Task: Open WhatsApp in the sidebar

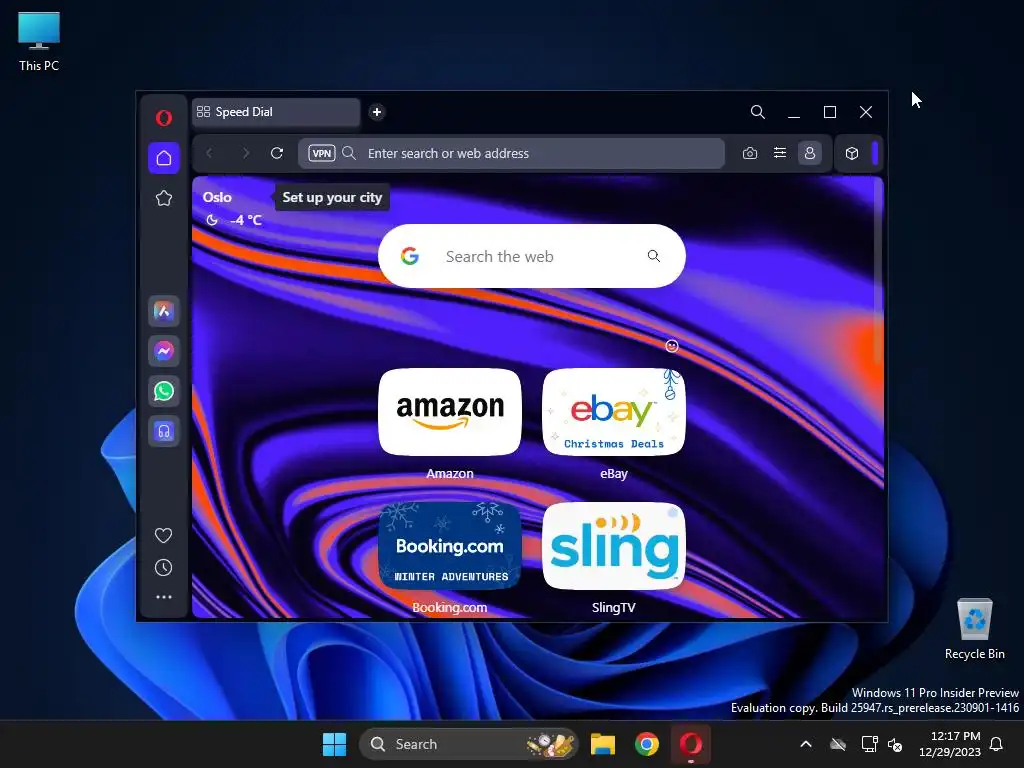Action: (x=164, y=391)
